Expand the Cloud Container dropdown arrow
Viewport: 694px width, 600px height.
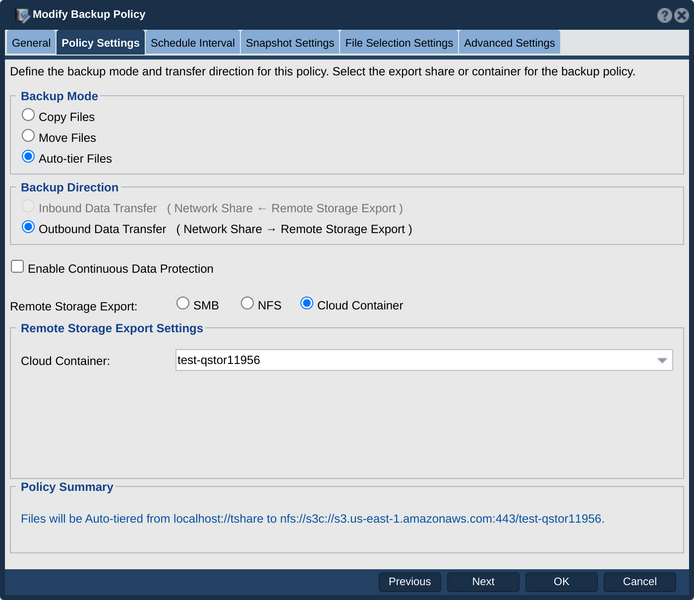click(662, 361)
